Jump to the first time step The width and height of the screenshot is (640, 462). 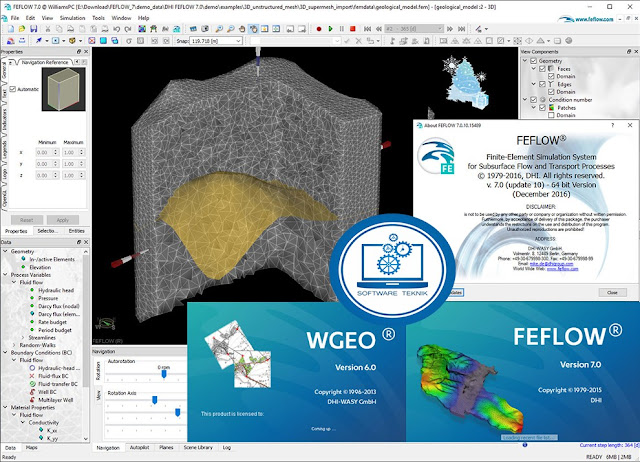click(x=367, y=29)
